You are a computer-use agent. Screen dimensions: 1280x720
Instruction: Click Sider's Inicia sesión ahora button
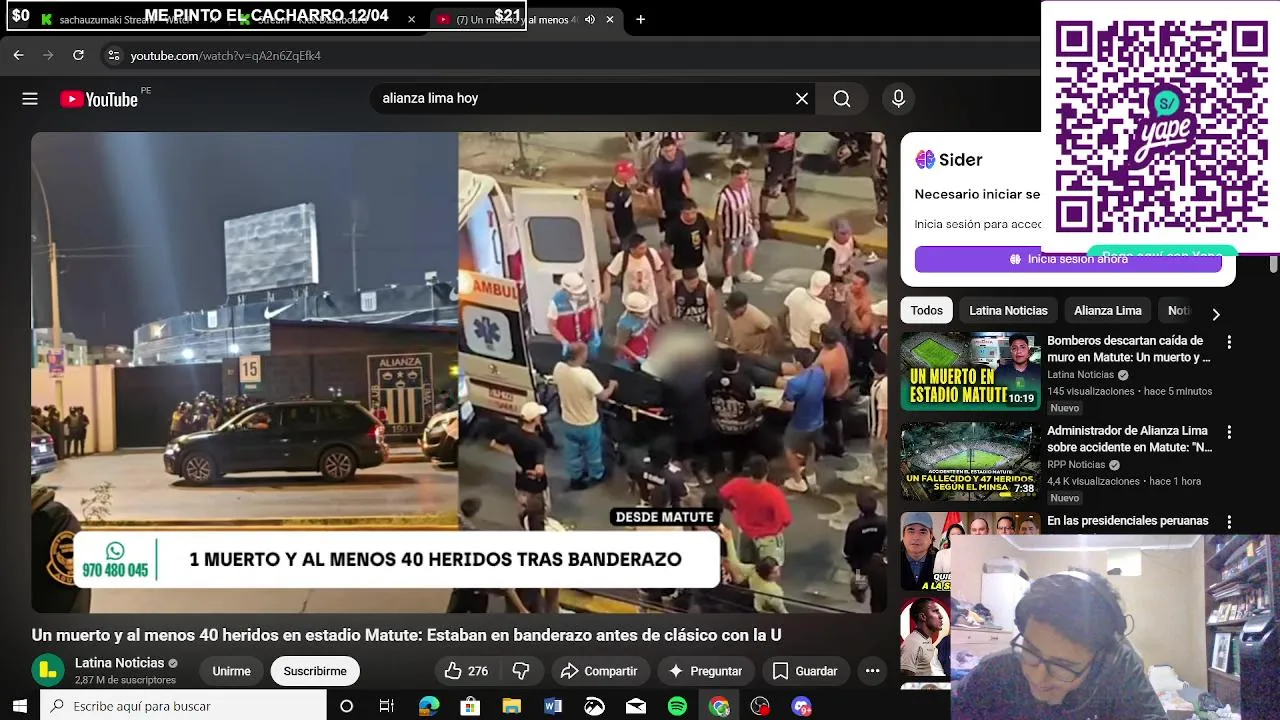[x=1068, y=259]
